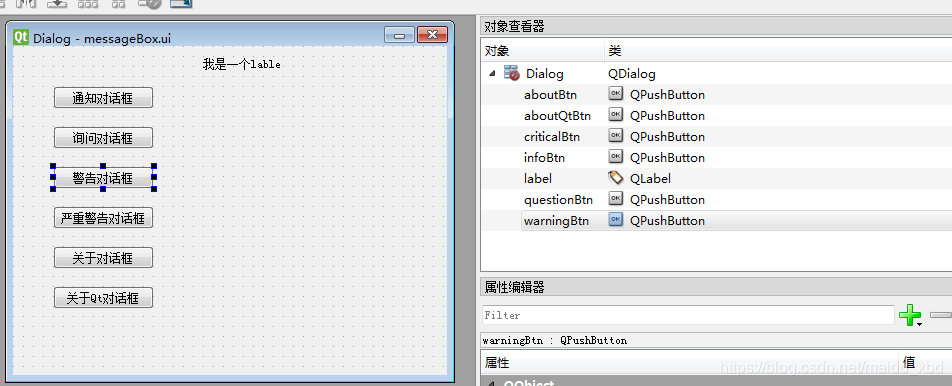Select the 我是一个lable label on form
The height and width of the screenshot is (386, 952).
point(242,64)
